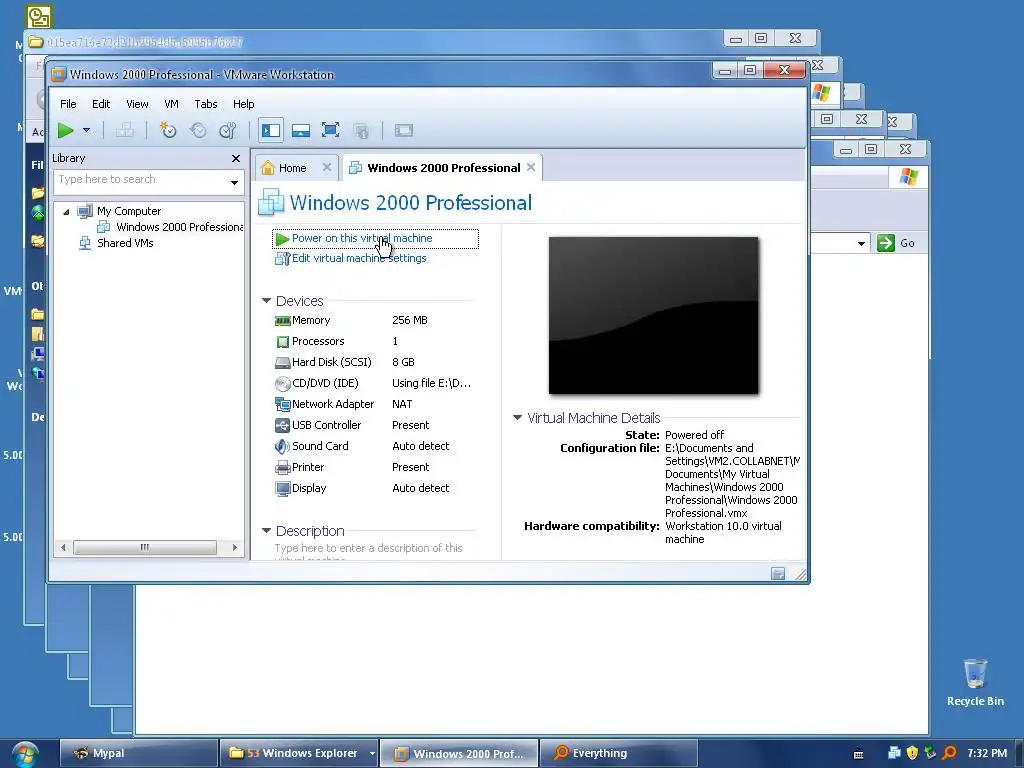This screenshot has width=1024, height=768.
Task: Click the Sound Card device icon
Action: 283,446
